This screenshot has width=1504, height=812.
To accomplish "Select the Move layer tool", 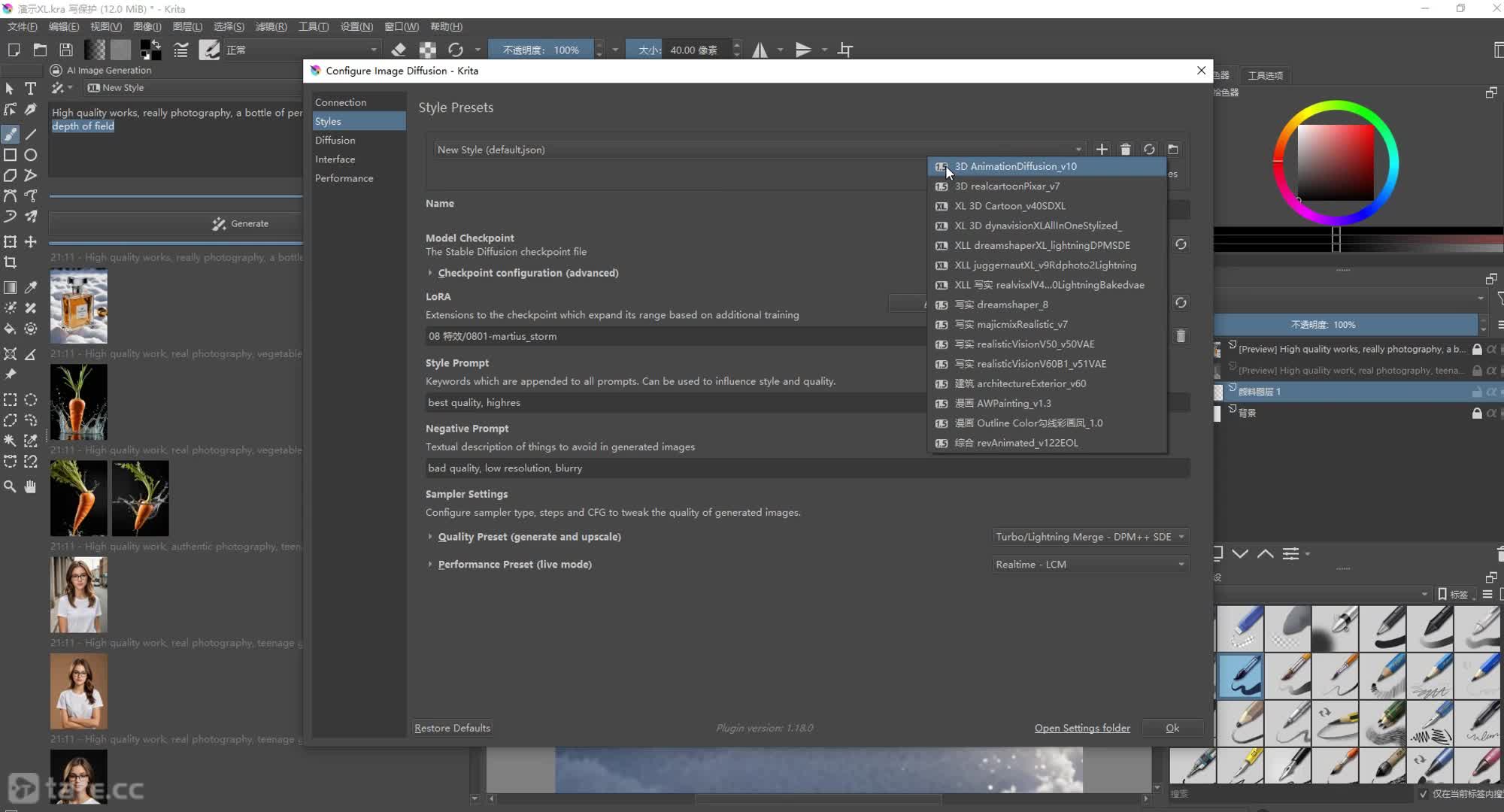I will [x=30, y=241].
